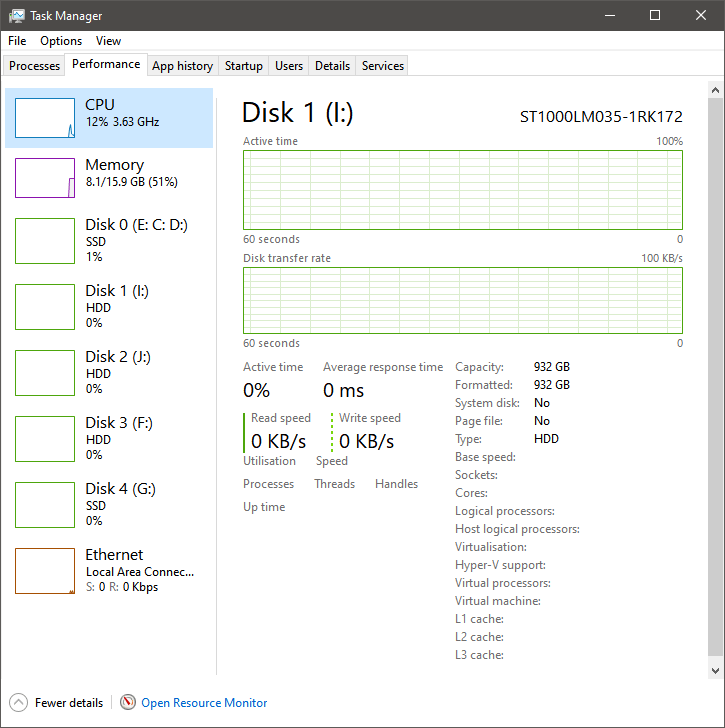This screenshot has width=725, height=728.
Task: Click the ST1000LM035-1RK172 model name
Action: click(x=601, y=117)
